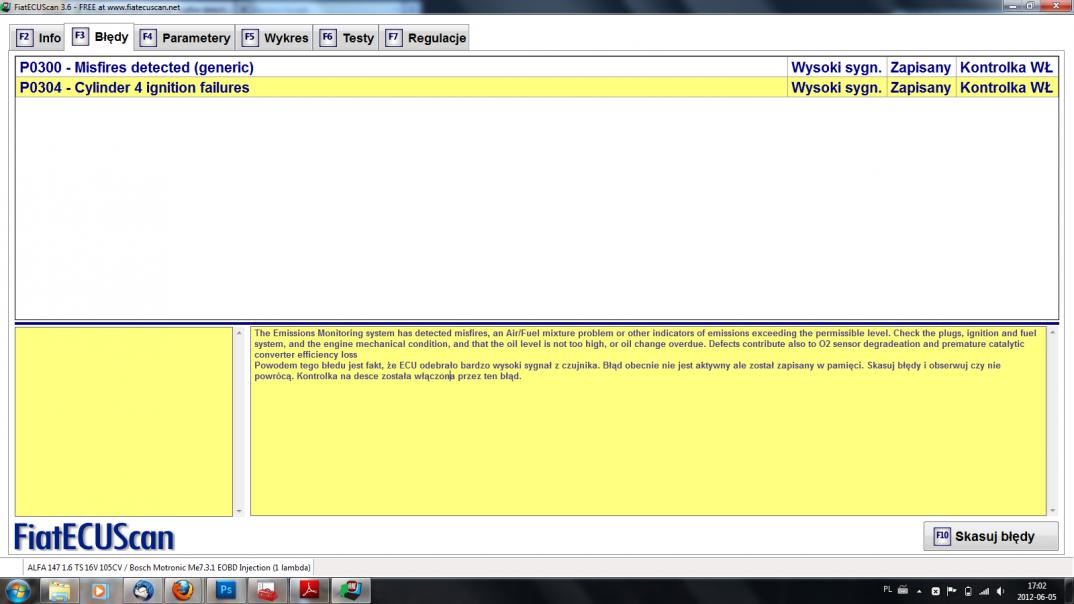Show hidden system tray icons
This screenshot has height=604, width=1074.
(919, 591)
